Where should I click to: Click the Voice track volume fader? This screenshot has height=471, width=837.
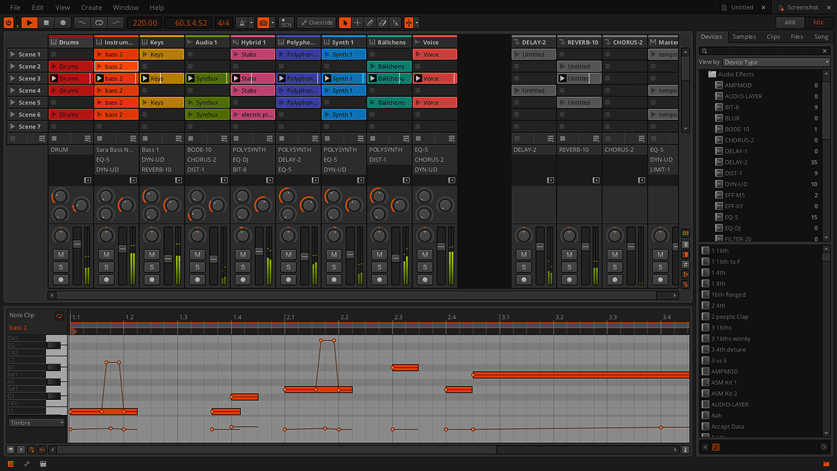pos(441,247)
